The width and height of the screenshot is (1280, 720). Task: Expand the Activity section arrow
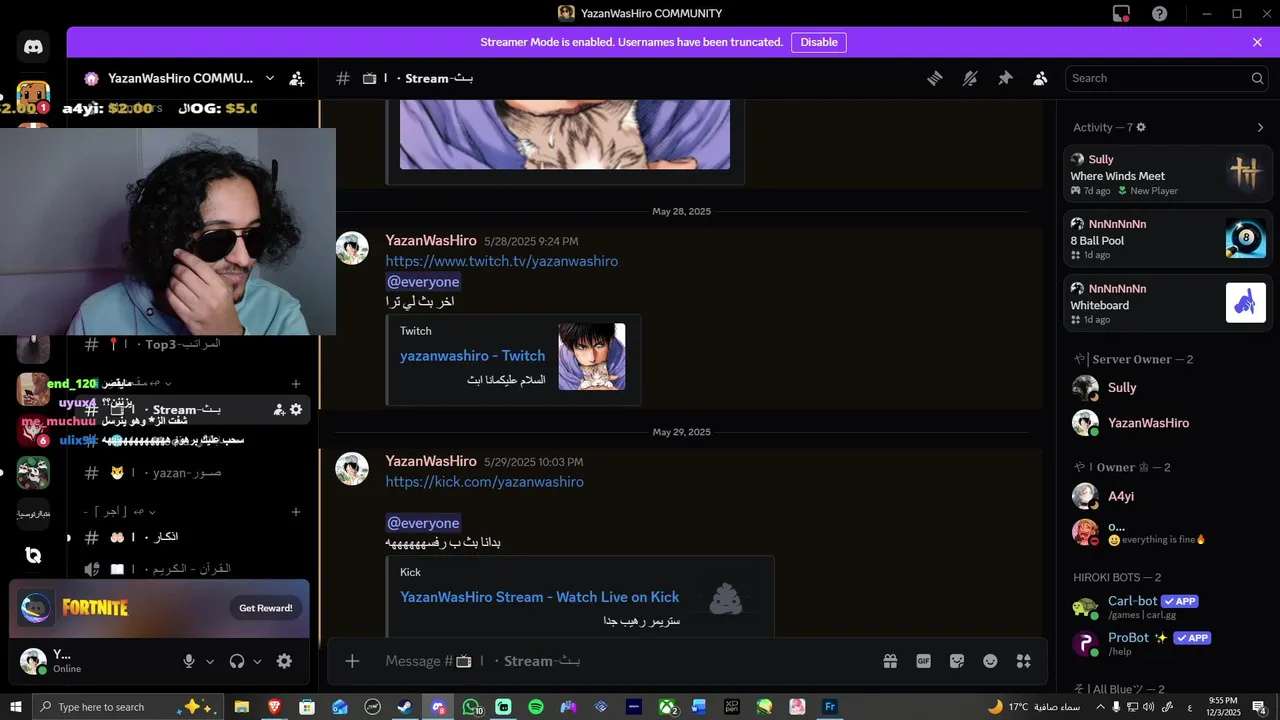pyautogui.click(x=1260, y=127)
